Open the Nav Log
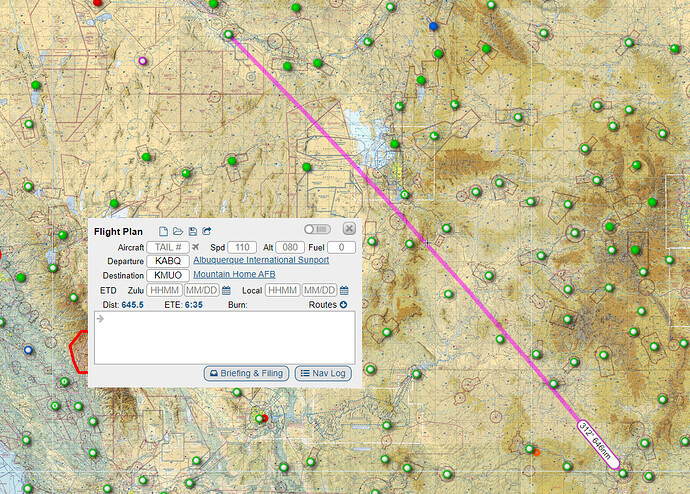Screen dimensions: 690x494 (x=324, y=373)
